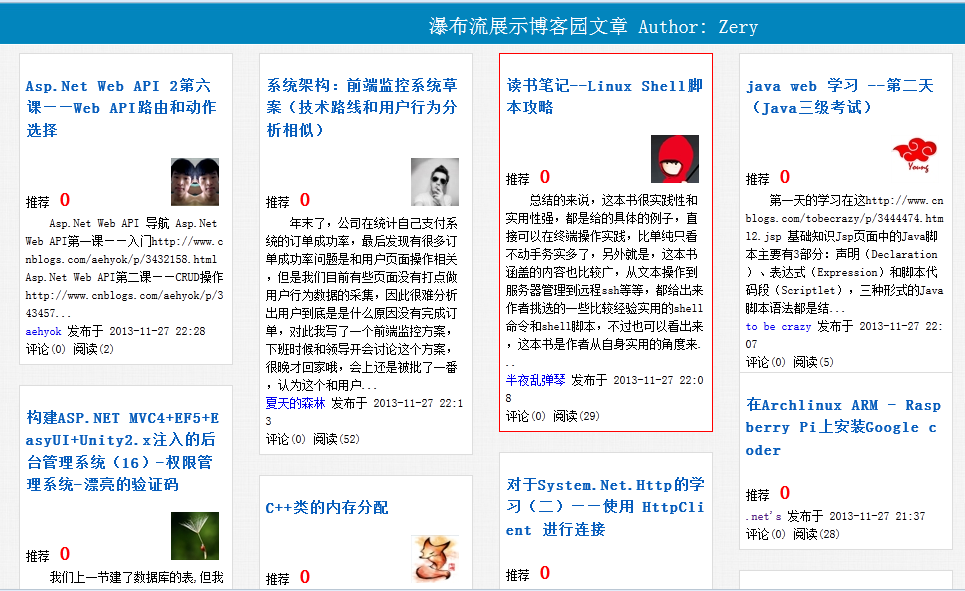Viewport: 965px width, 591px height.
Task: Click summary text starting 第一天的学习在这
Action: (844, 254)
